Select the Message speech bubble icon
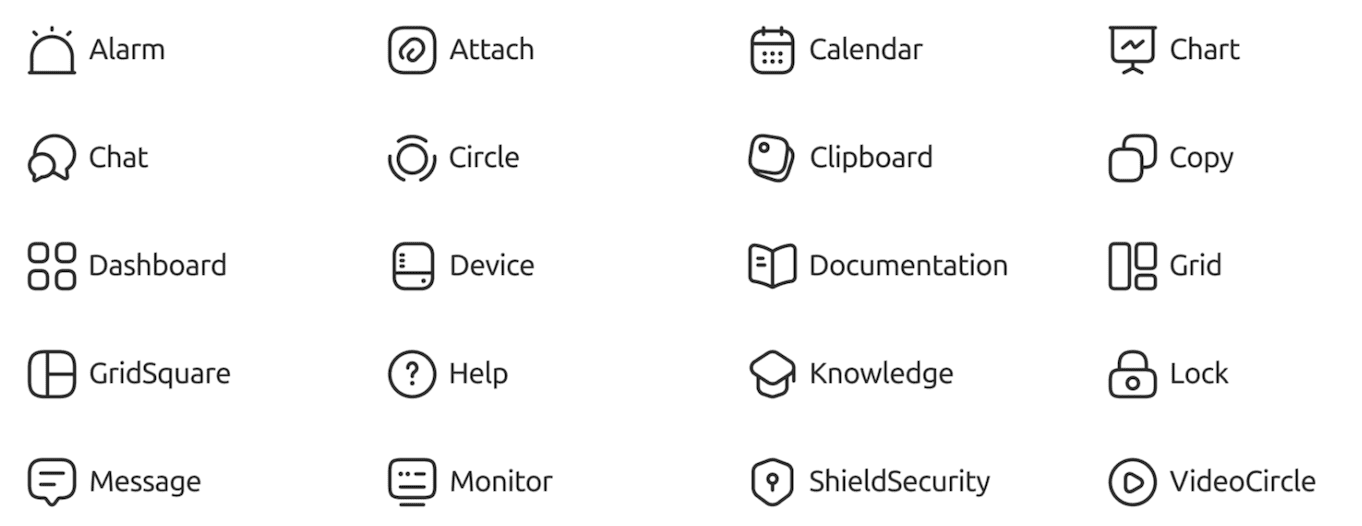The height and width of the screenshot is (526, 1362). [51, 482]
